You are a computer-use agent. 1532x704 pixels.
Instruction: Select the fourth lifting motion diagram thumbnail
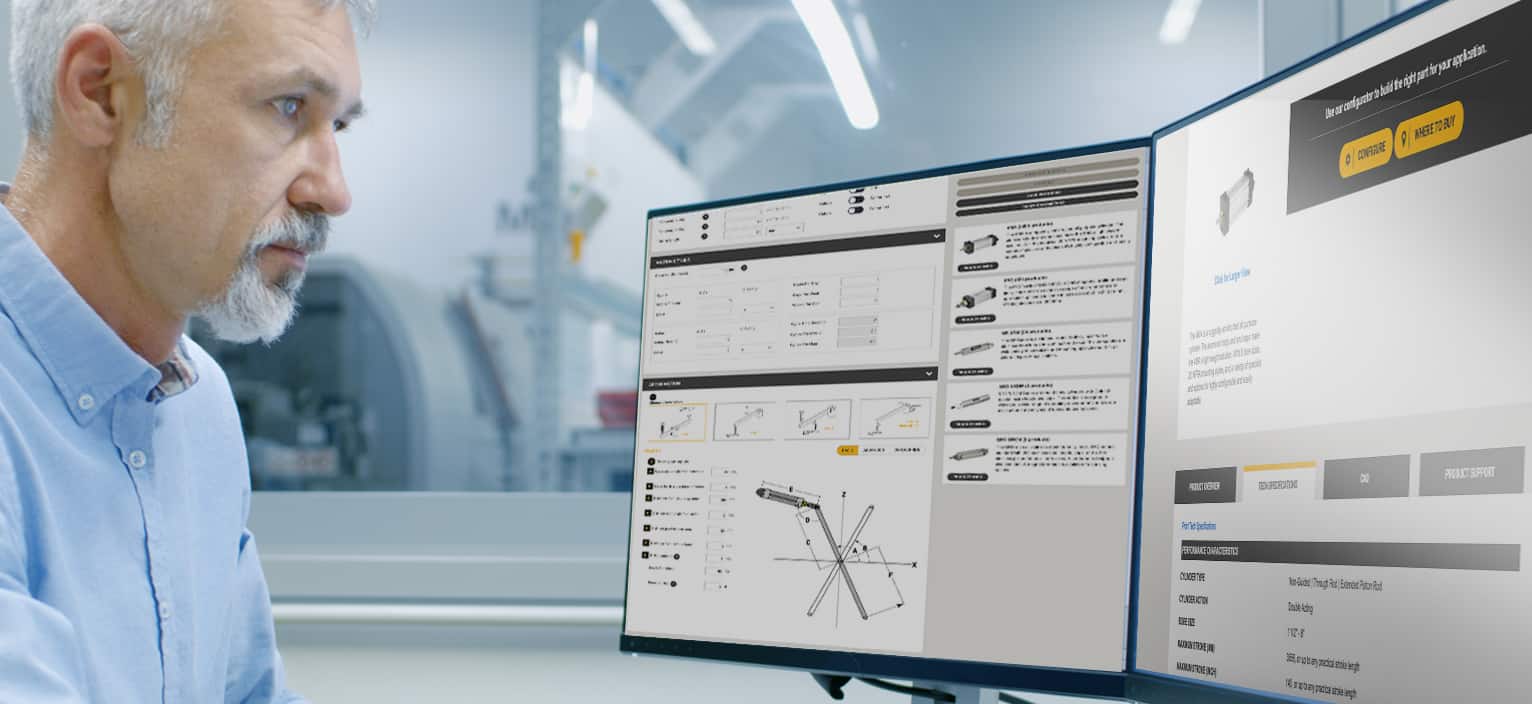click(894, 418)
